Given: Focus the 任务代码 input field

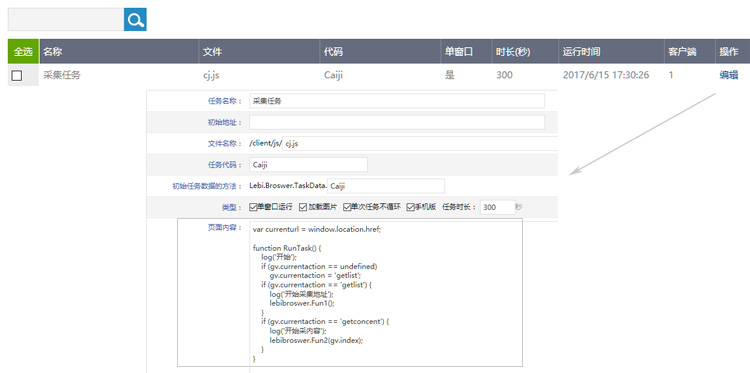Looking at the screenshot, I should 309,165.
